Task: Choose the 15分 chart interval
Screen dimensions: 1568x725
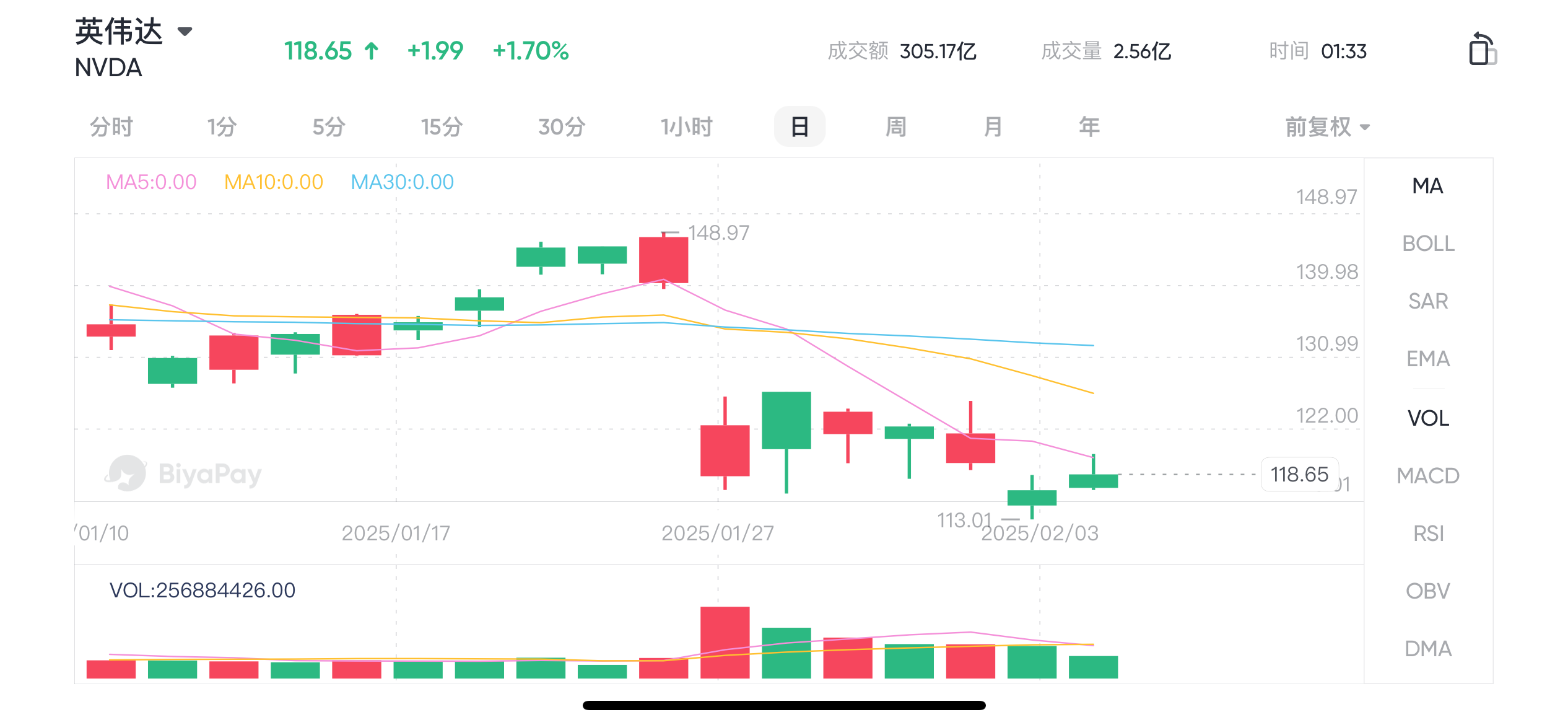Action: pos(442,127)
